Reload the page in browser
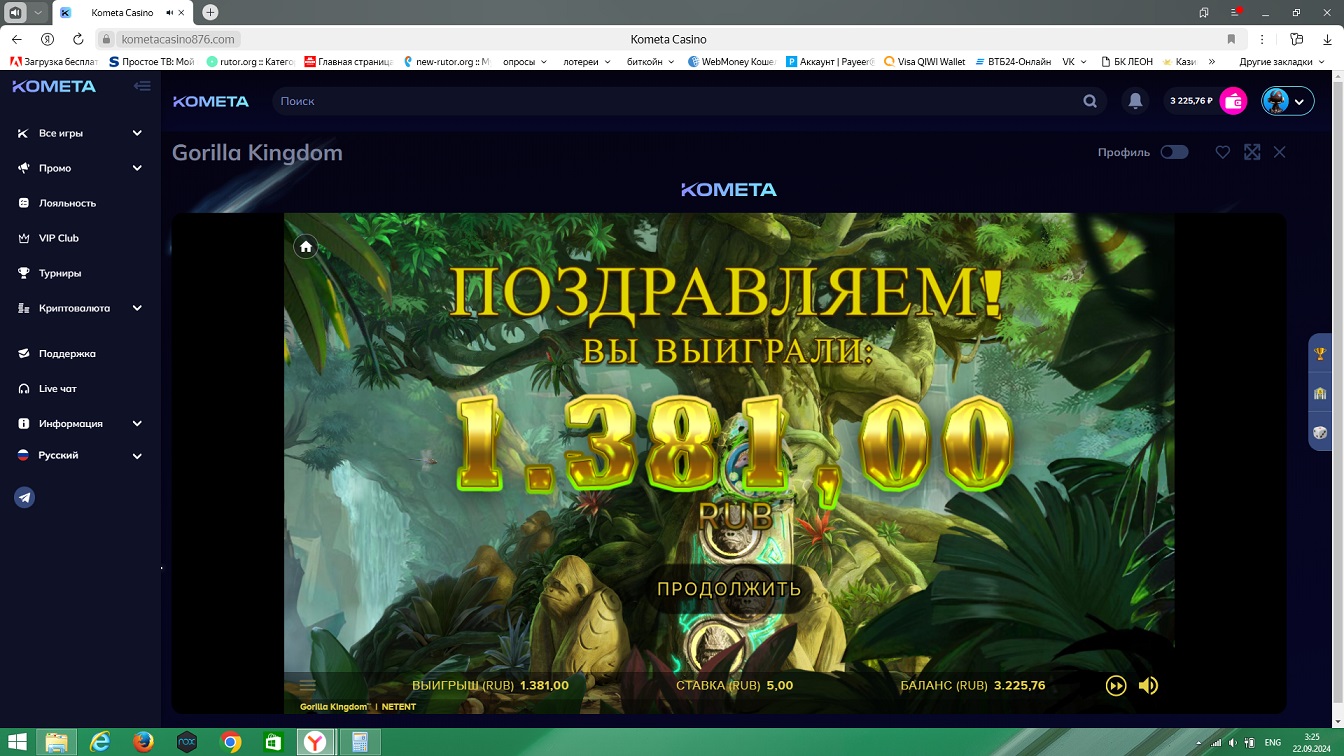 (78, 39)
